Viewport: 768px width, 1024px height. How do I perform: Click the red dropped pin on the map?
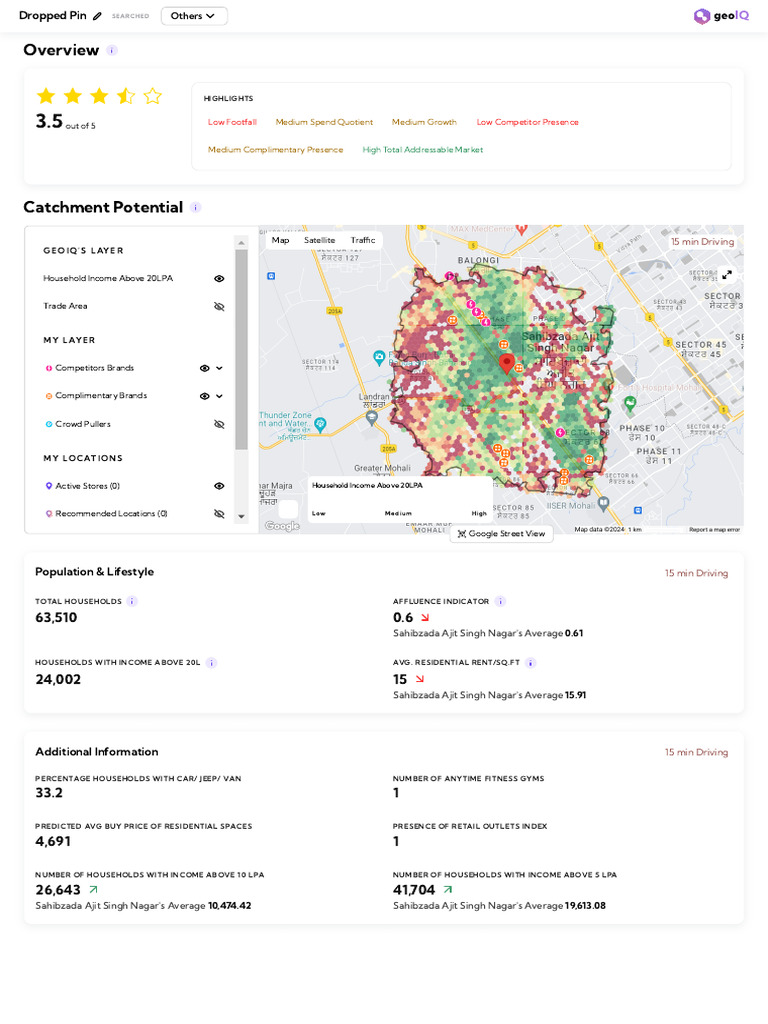point(506,363)
